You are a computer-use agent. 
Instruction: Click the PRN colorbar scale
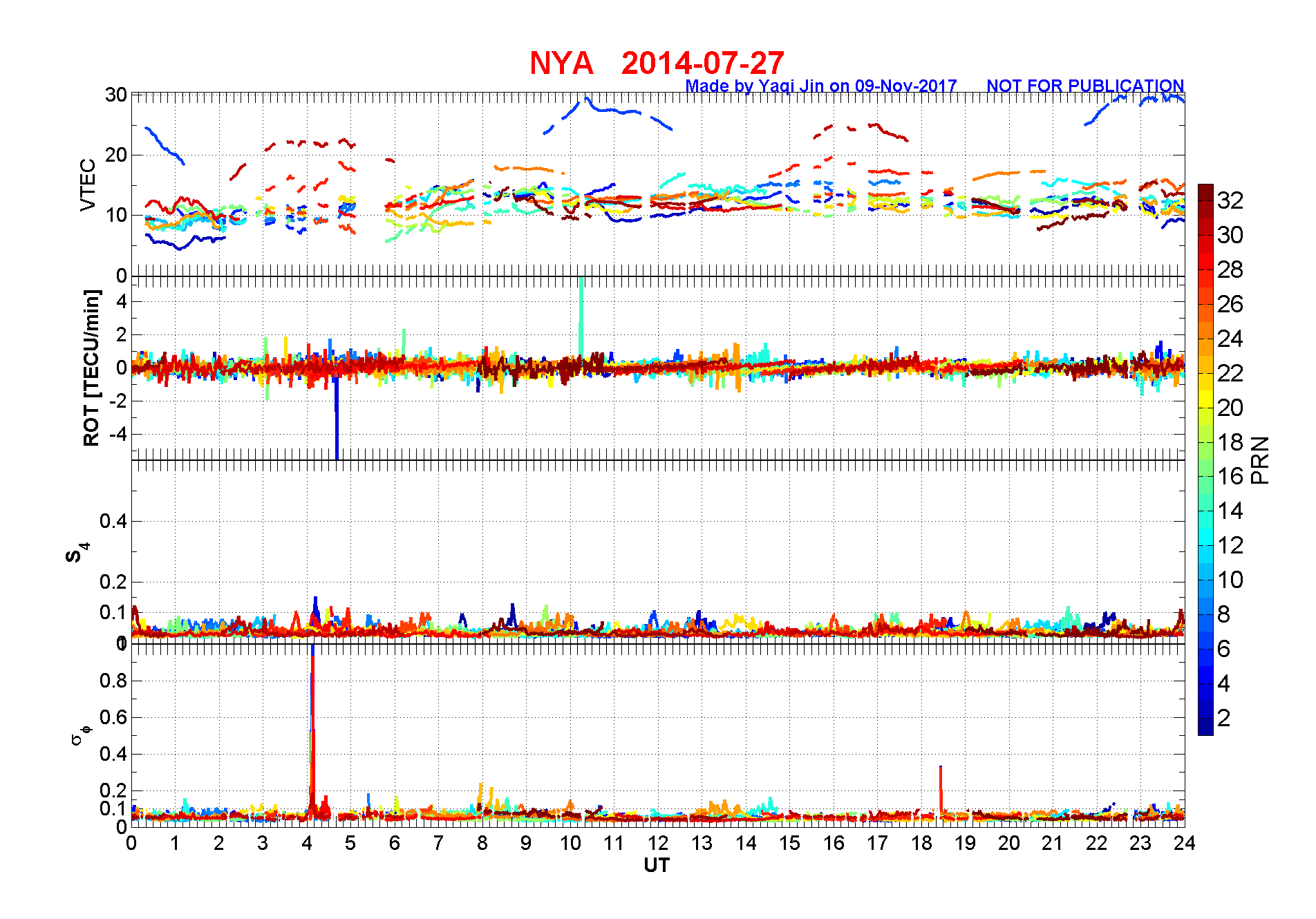pos(1205,459)
